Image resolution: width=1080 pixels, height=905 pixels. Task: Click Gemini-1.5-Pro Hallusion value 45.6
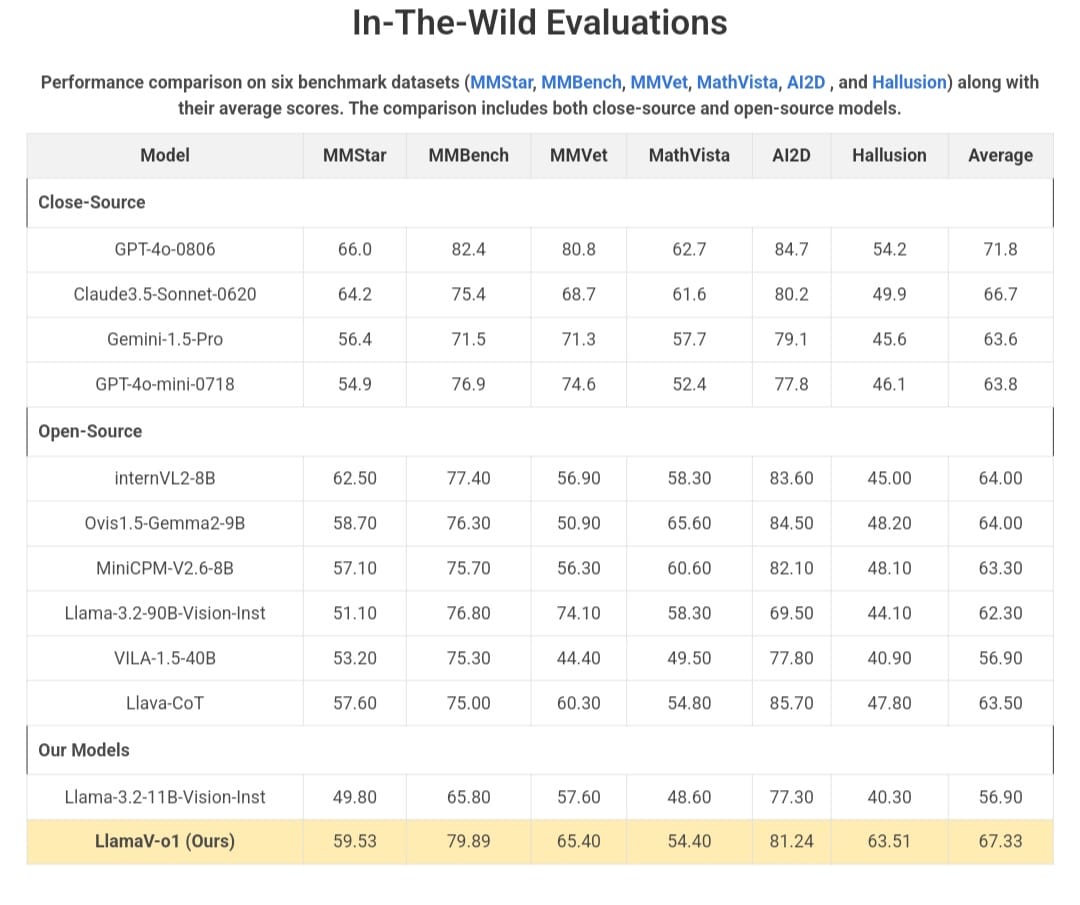[x=889, y=340]
